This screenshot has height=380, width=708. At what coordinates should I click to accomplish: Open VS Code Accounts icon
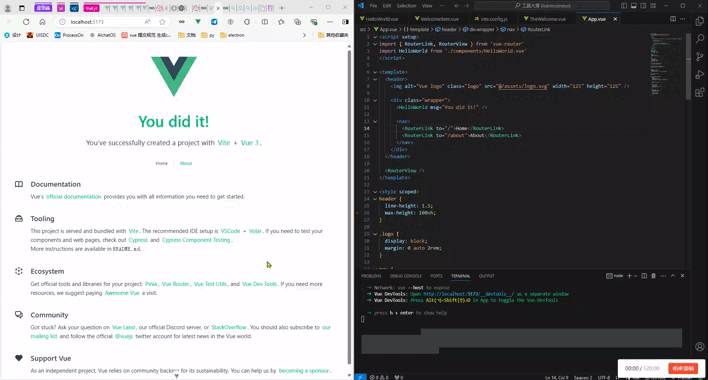(699, 347)
